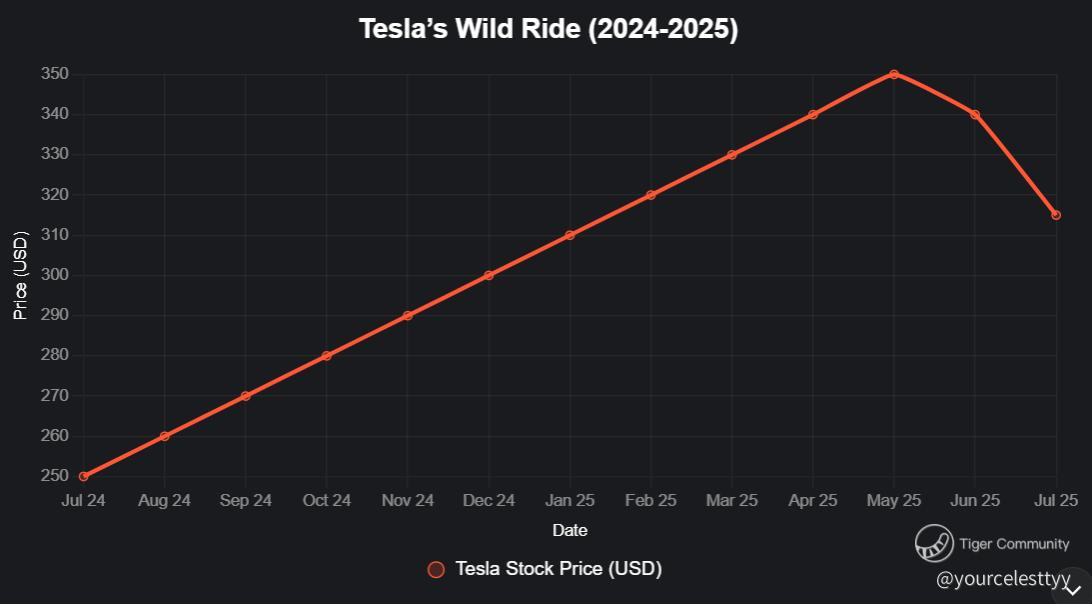Viewport: 1092px width, 604px height.
Task: Select the Jan 25 data point at 310
Action: click(570, 235)
